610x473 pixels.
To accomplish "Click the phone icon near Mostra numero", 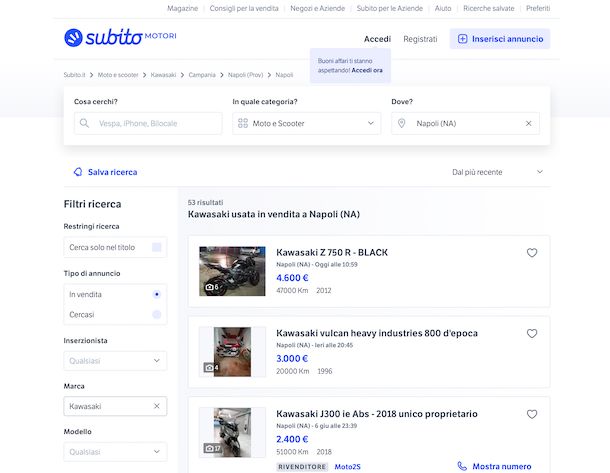I will pyautogui.click(x=462, y=466).
